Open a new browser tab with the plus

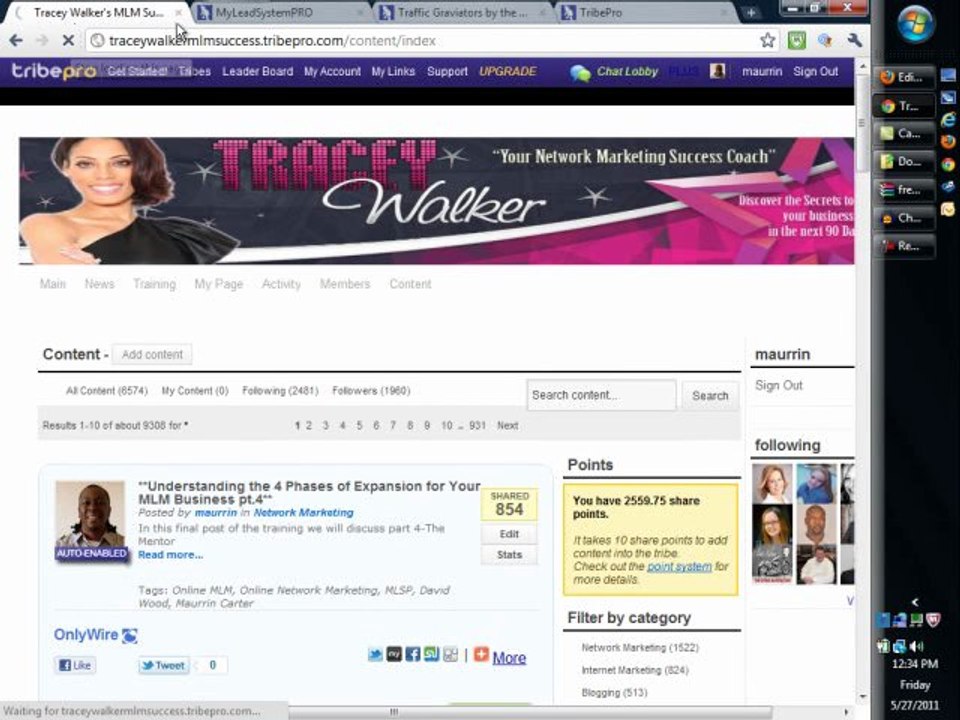pyautogui.click(x=751, y=13)
